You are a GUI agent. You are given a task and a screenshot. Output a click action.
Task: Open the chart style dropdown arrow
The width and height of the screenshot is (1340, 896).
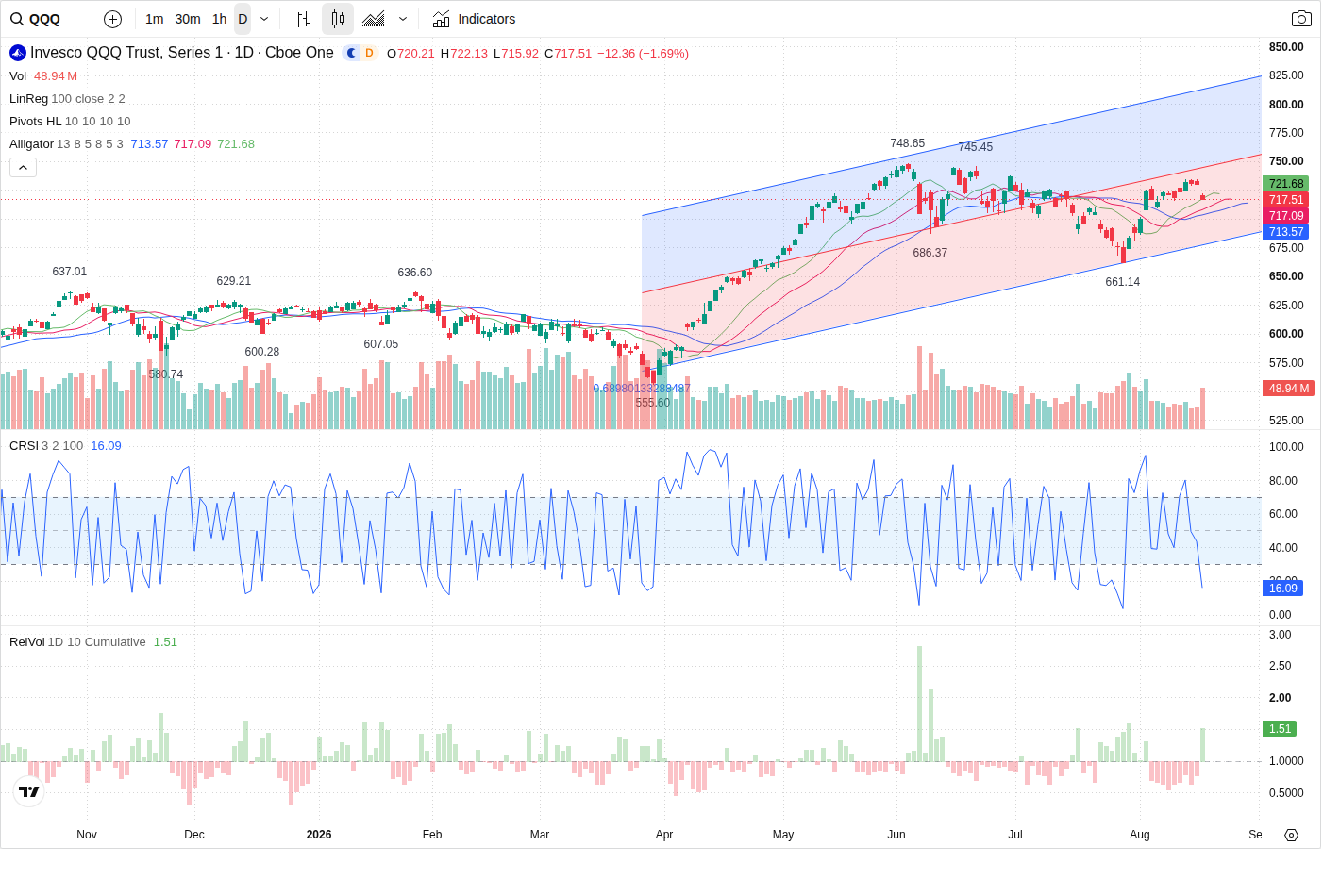point(403,19)
